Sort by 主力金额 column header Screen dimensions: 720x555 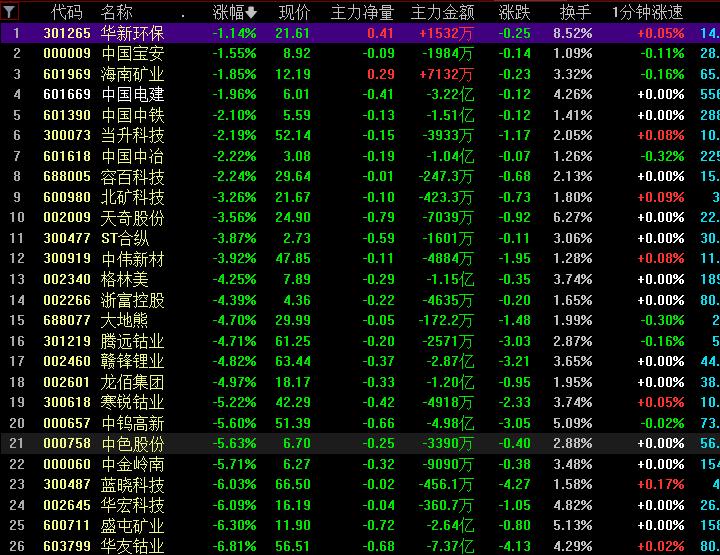click(x=443, y=12)
